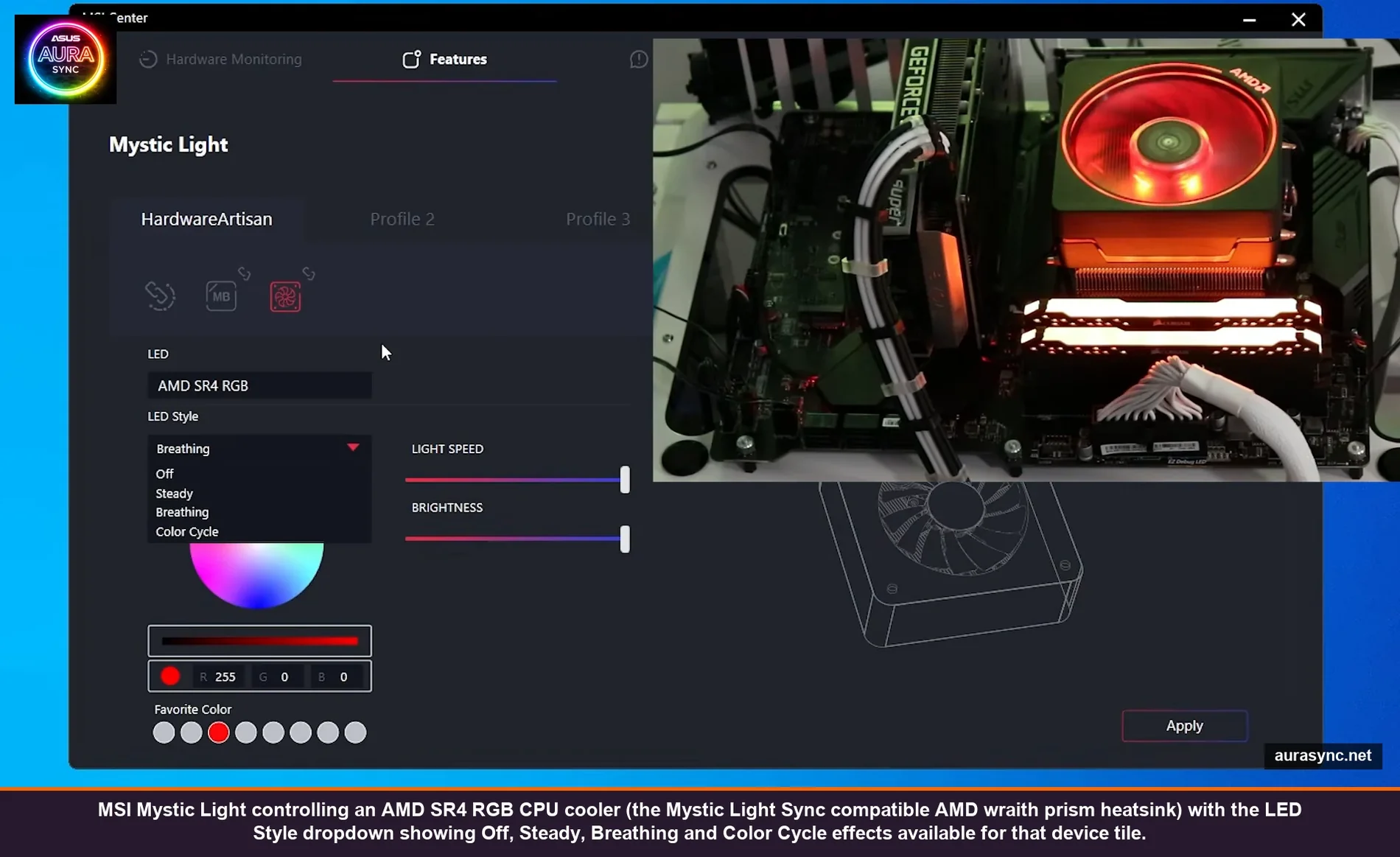Click the sync icon above the MB tile
The height and width of the screenshot is (857, 1400).
click(243, 273)
